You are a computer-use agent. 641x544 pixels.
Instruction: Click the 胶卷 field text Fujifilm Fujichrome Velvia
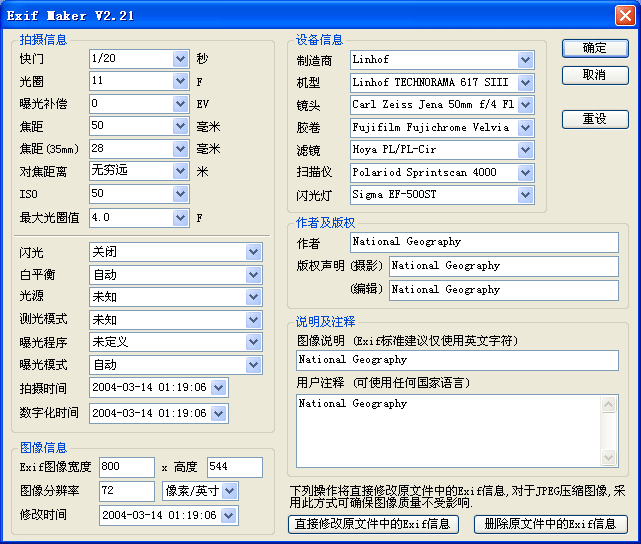click(431, 128)
